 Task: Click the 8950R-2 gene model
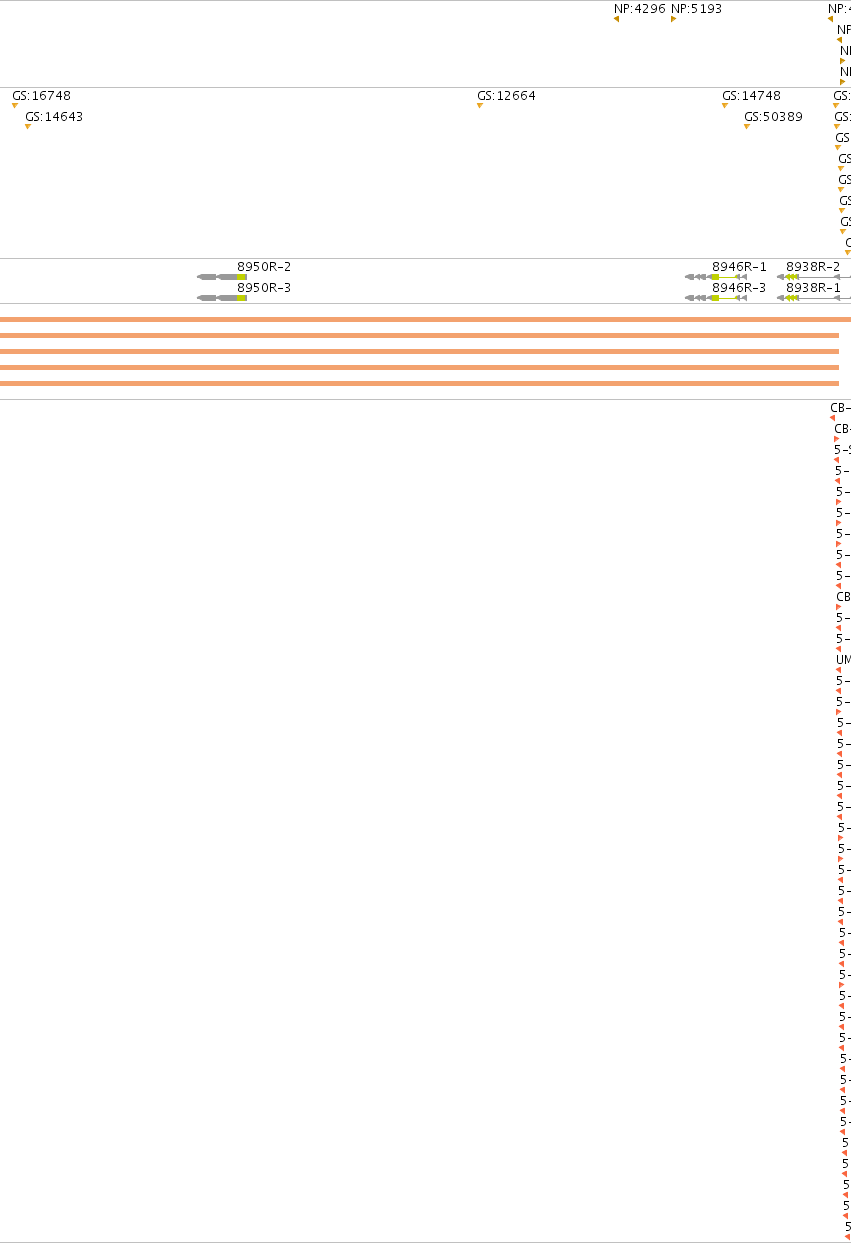click(x=222, y=277)
